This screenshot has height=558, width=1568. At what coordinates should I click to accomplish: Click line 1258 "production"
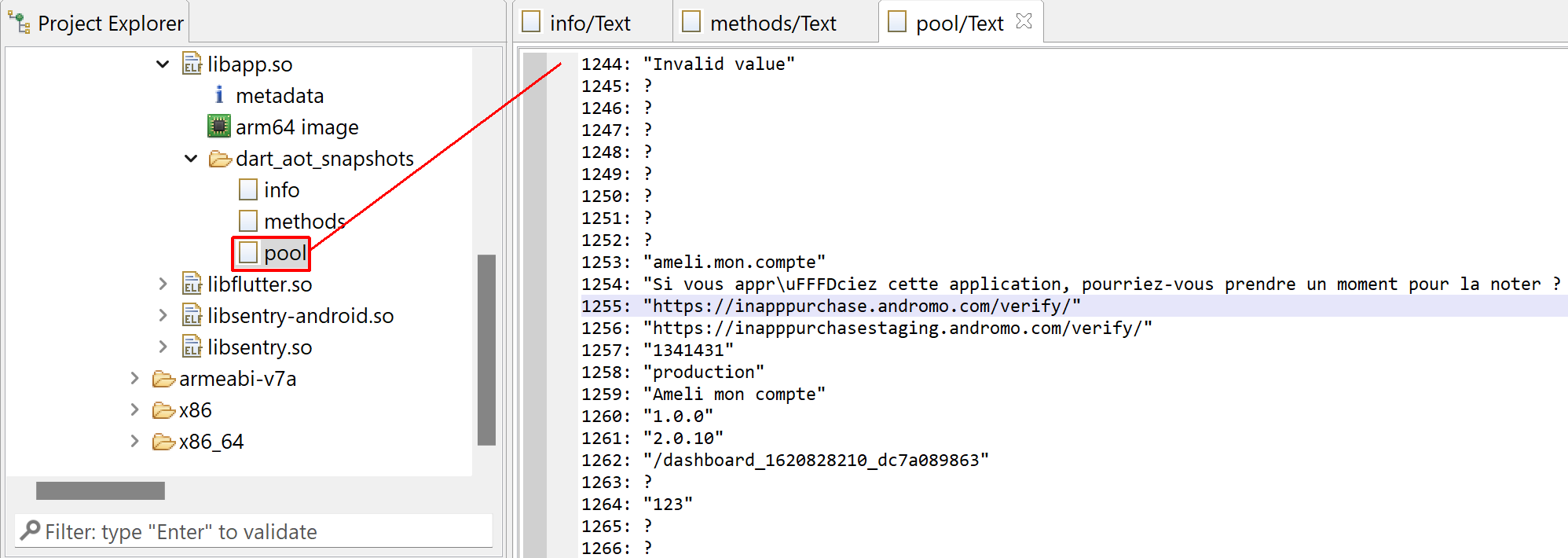(x=704, y=372)
